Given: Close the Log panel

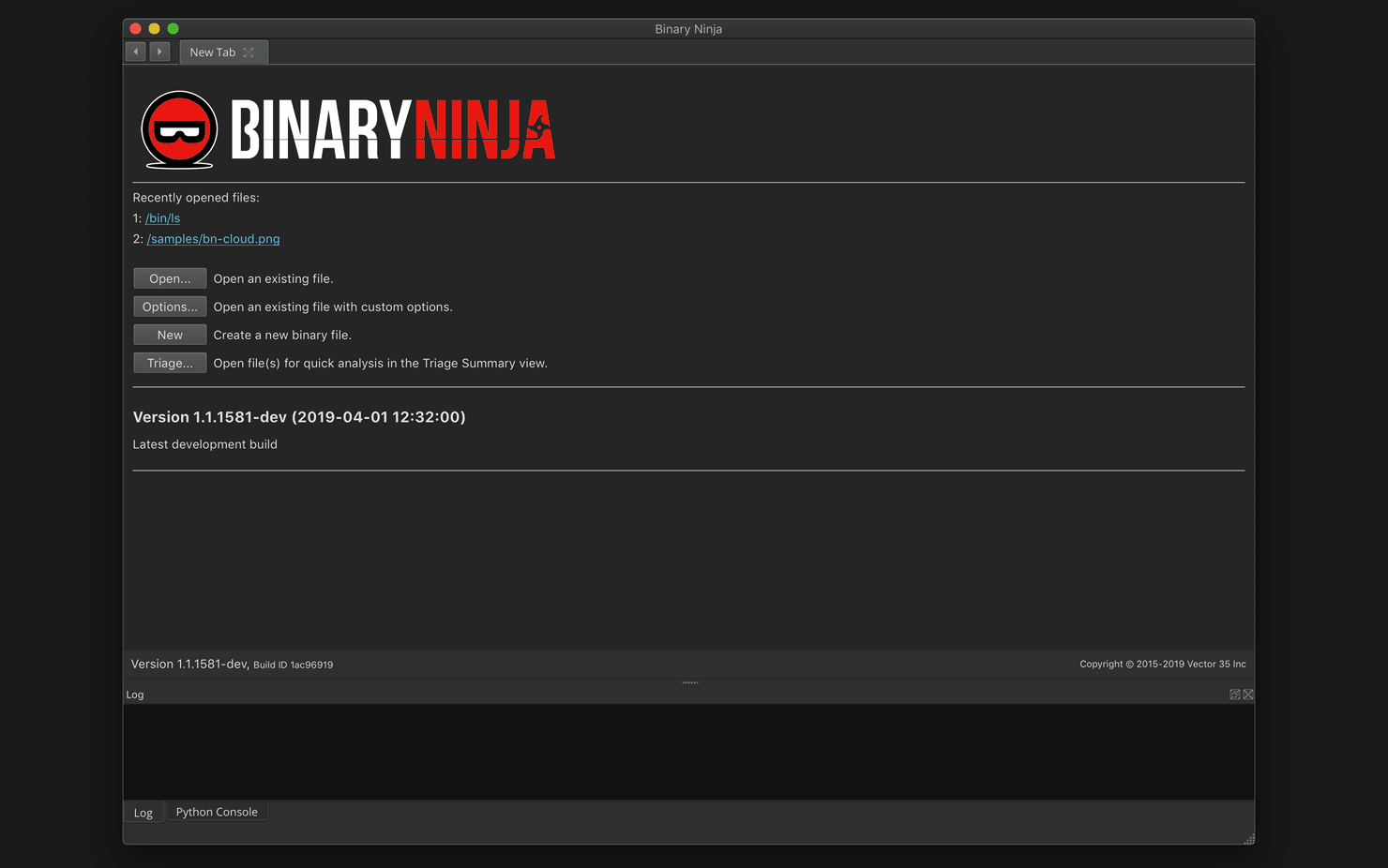Looking at the screenshot, I should [1248, 695].
